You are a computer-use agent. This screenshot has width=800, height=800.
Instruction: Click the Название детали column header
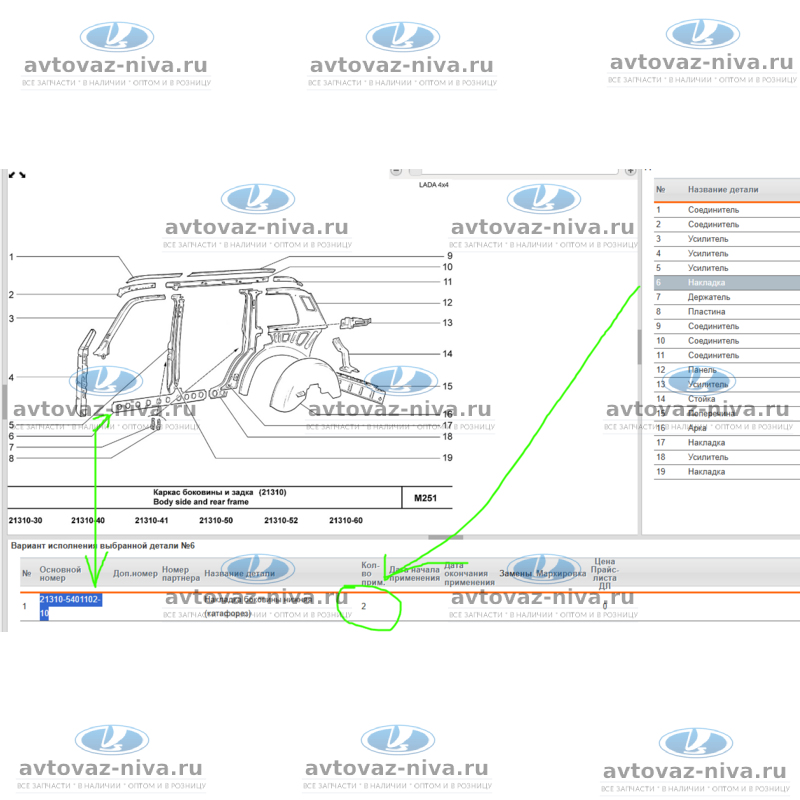(x=723, y=190)
